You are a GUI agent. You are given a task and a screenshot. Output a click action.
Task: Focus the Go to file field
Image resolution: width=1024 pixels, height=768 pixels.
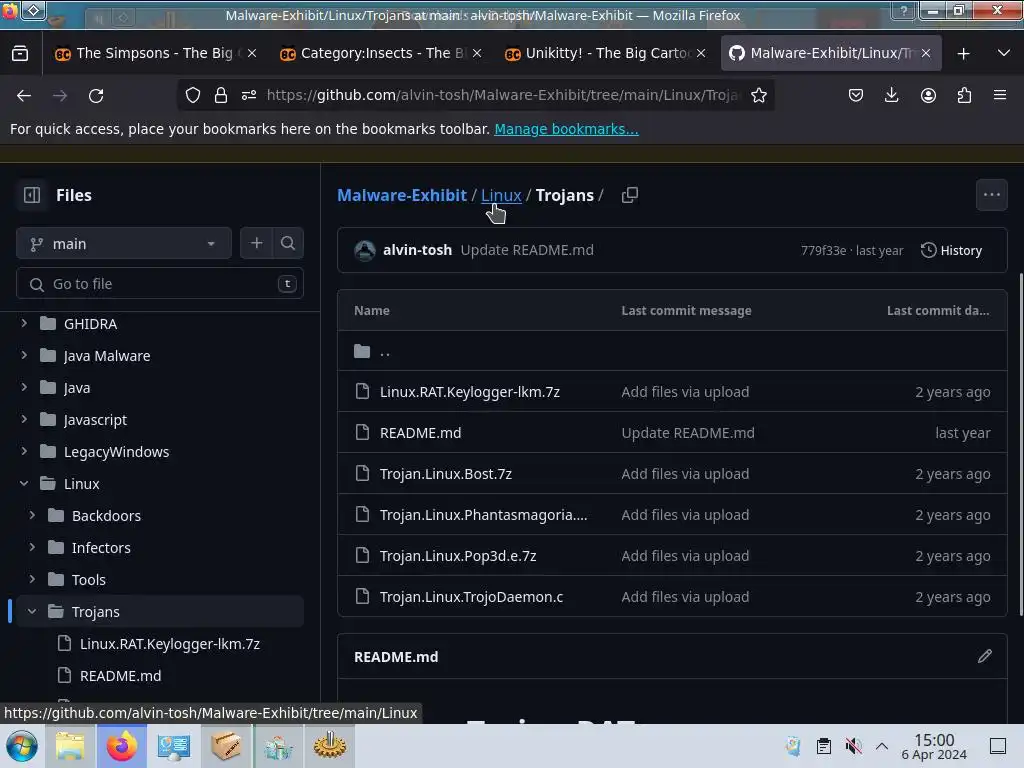160,283
